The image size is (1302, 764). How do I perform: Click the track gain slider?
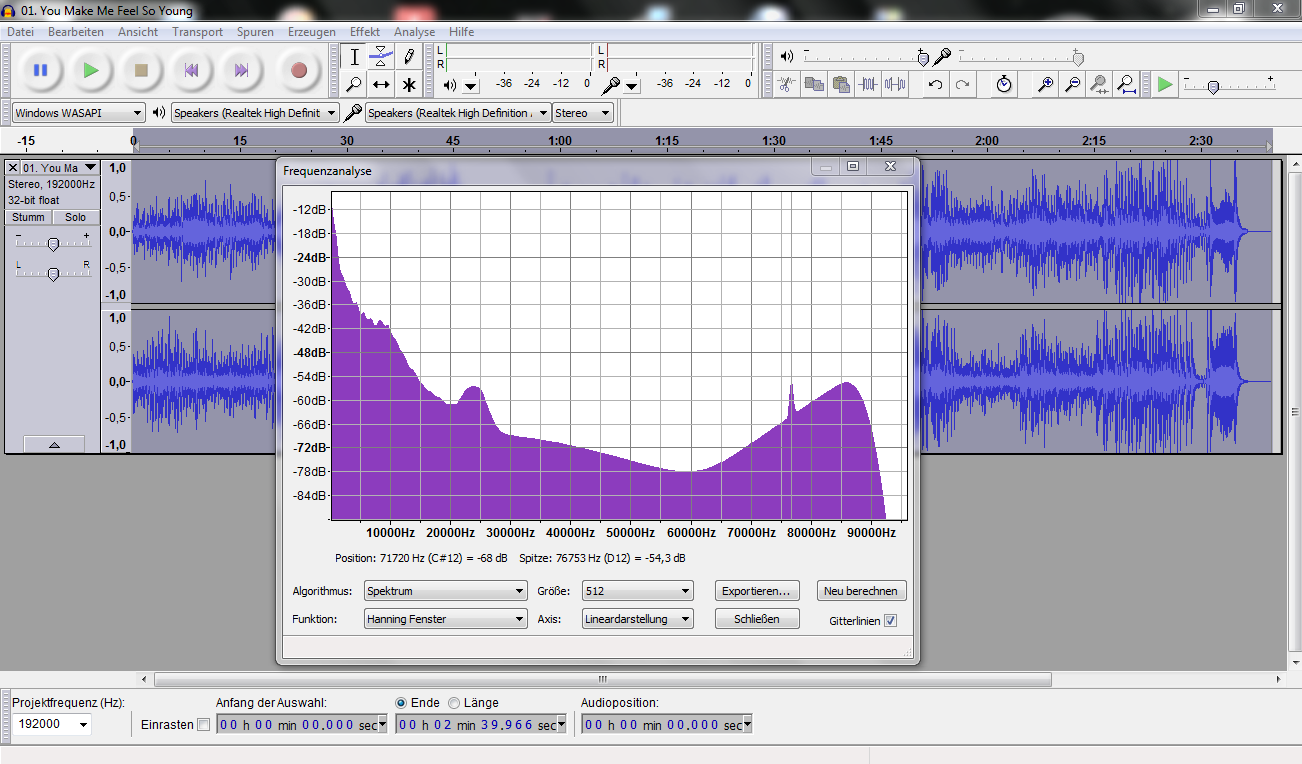pyautogui.click(x=53, y=244)
